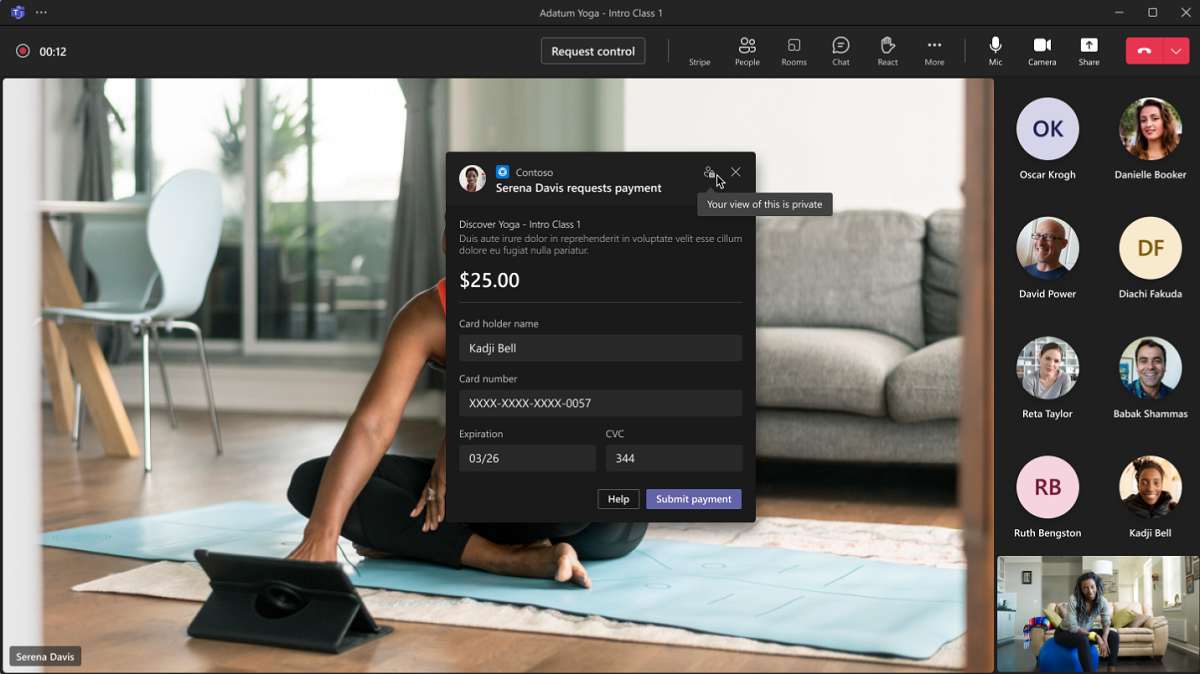Select Danielle Booker's participant photo
The image size is (1200, 674).
click(1151, 129)
